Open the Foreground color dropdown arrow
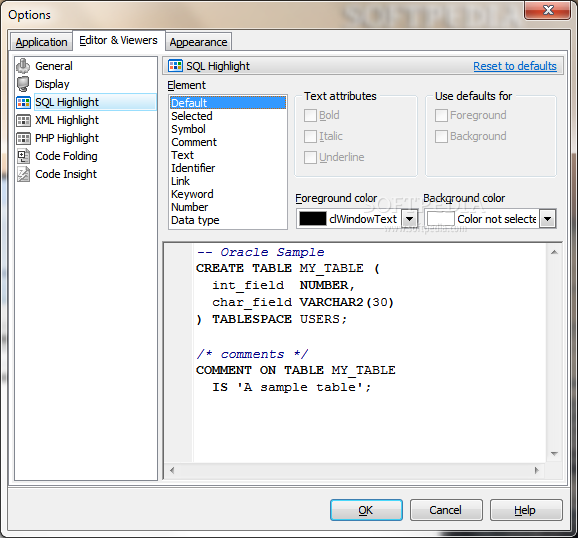Screen dimensions: 578x538 tap(409, 219)
